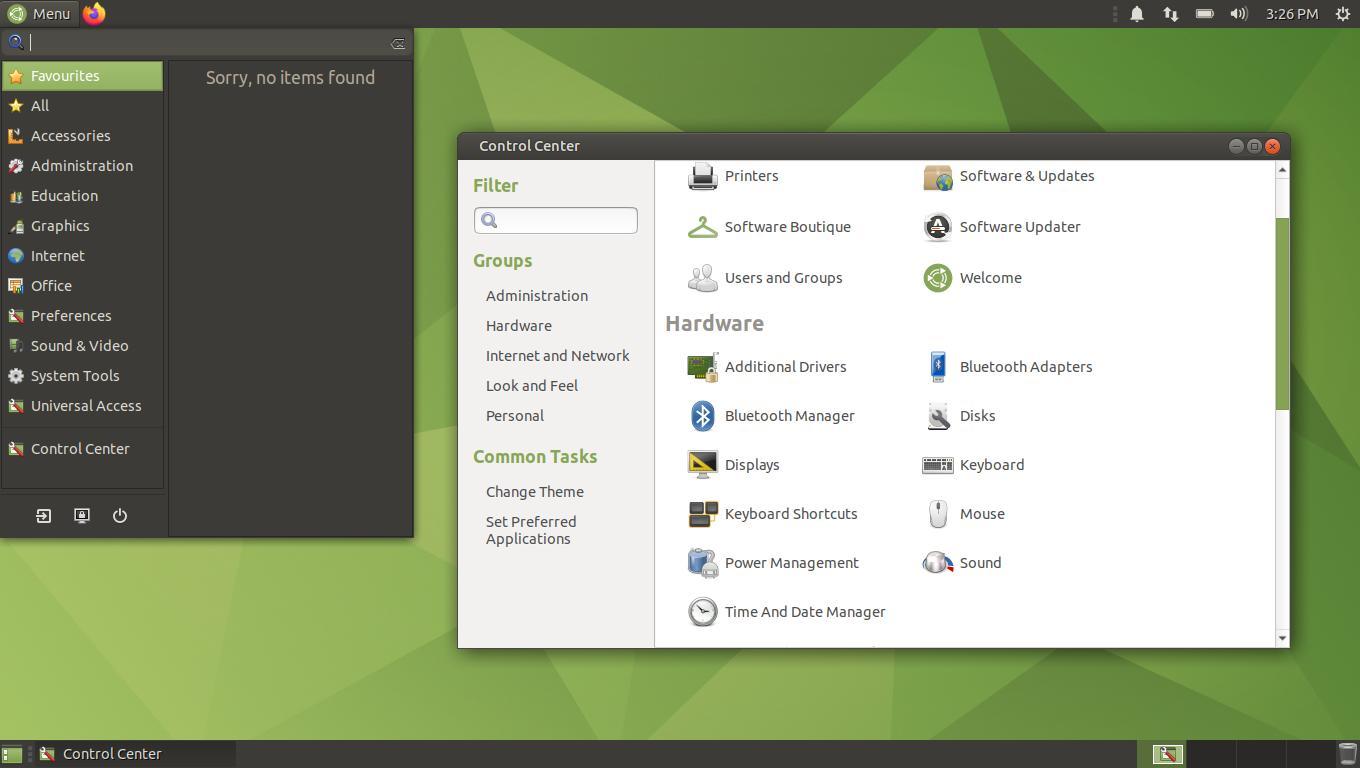Image resolution: width=1360 pixels, height=768 pixels.
Task: Open the Sound settings
Action: point(979,562)
